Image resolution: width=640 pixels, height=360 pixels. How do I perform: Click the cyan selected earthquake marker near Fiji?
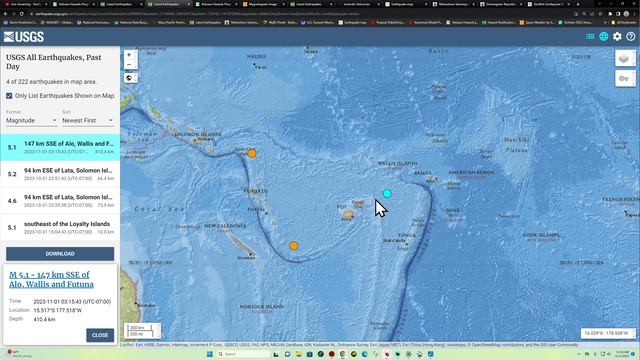387,193
